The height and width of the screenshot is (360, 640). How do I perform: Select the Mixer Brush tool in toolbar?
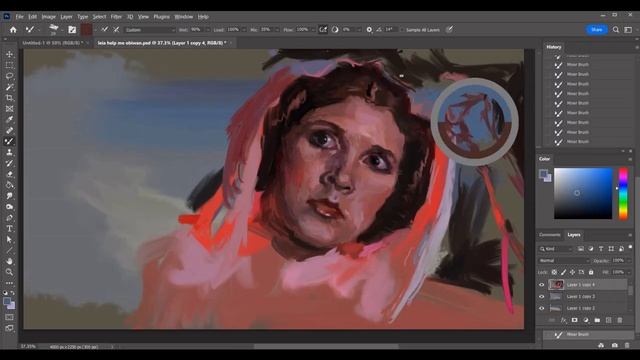(9, 142)
